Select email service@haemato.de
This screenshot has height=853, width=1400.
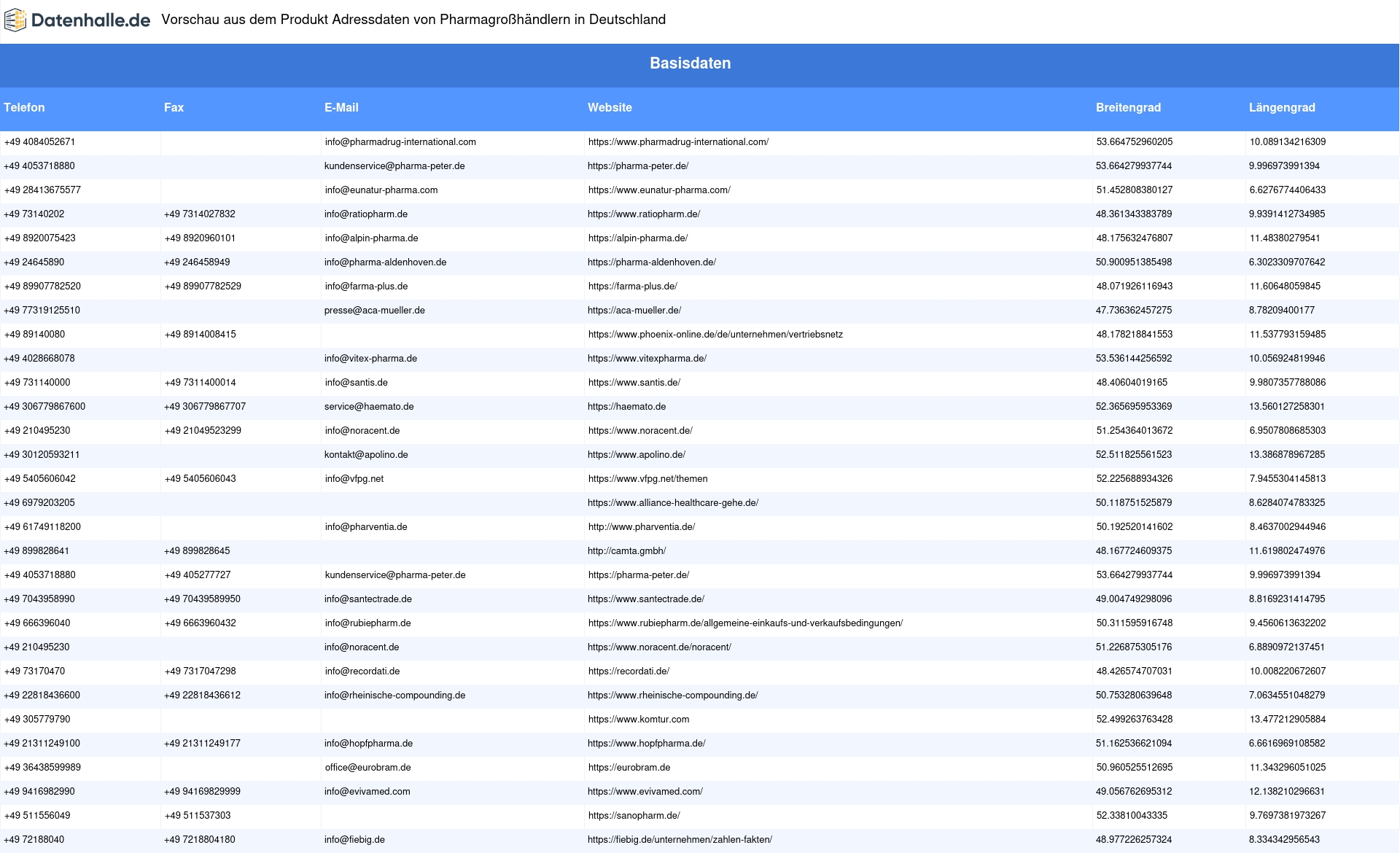[369, 407]
